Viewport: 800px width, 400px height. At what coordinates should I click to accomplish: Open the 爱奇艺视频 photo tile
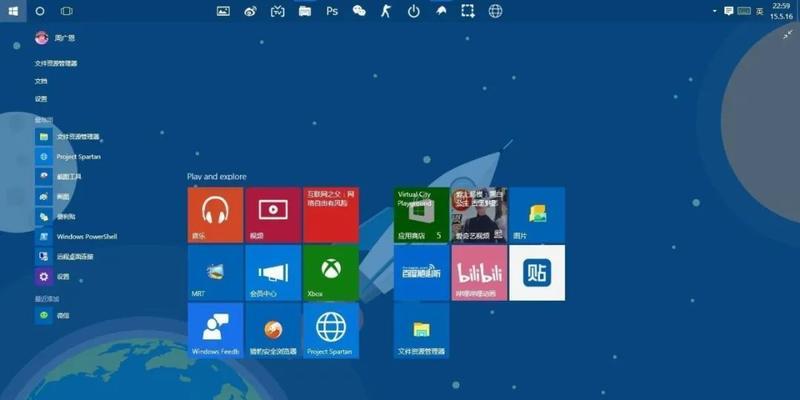coord(479,215)
